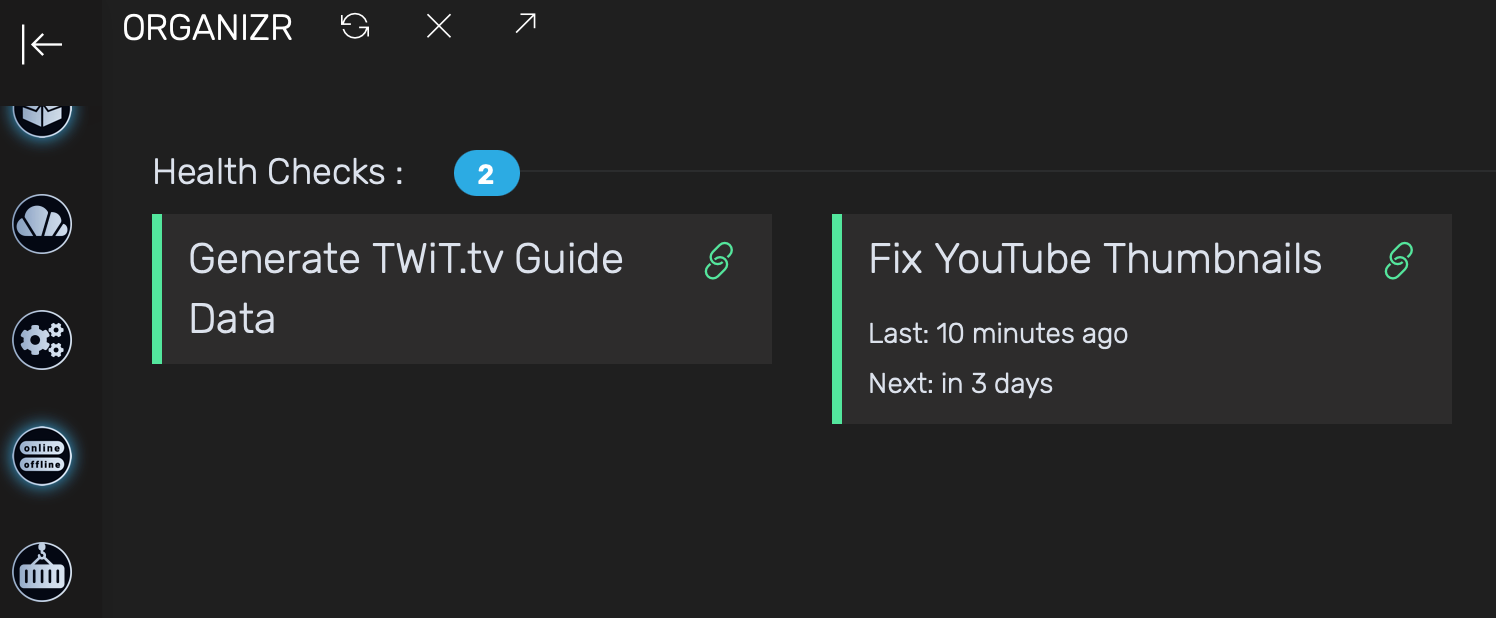Viewport: 1496px width, 618px height.
Task: Click the Health Checks count badge
Action: pos(486,174)
